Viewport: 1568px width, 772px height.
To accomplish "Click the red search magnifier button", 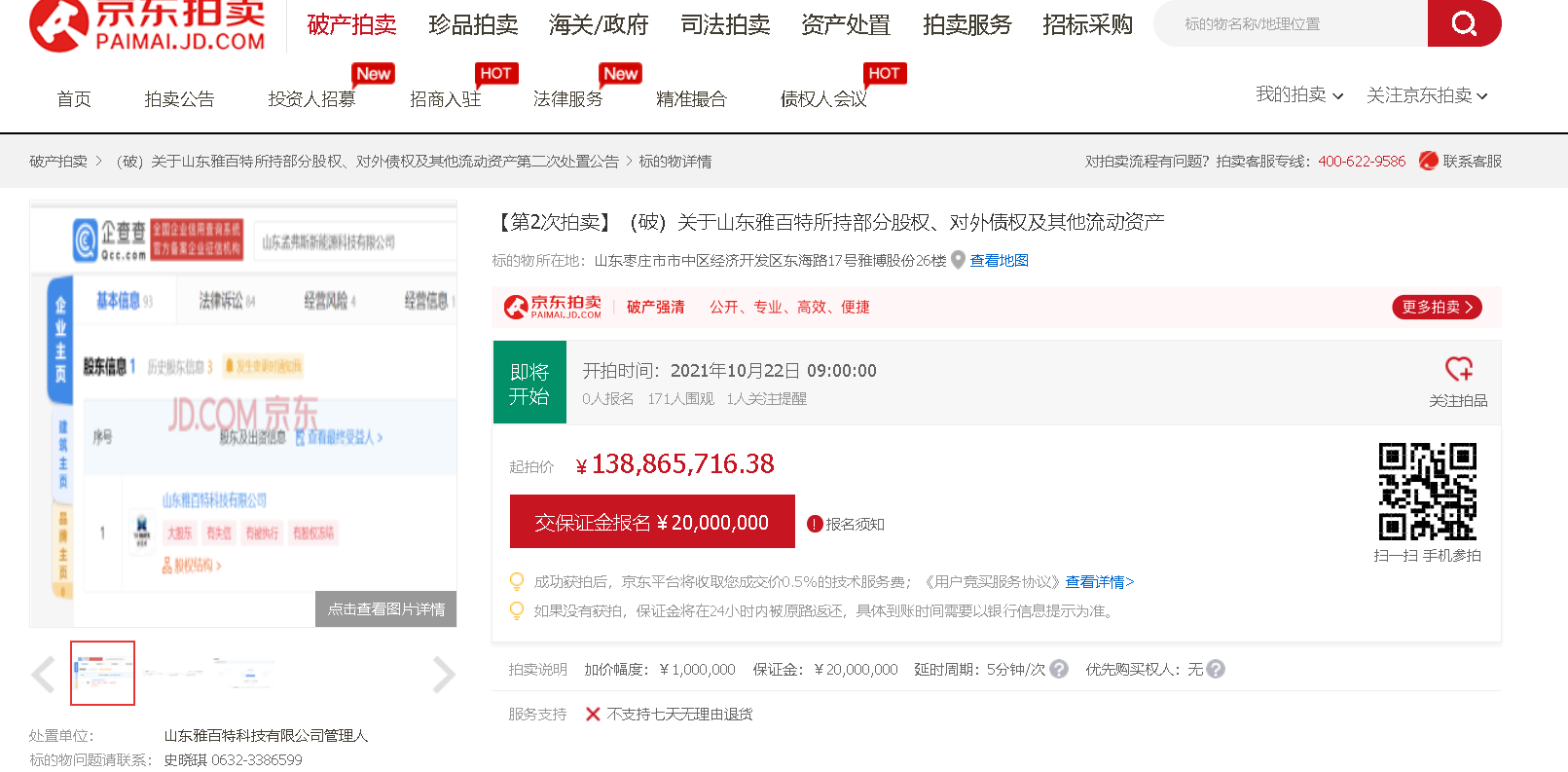I will pos(1464,23).
